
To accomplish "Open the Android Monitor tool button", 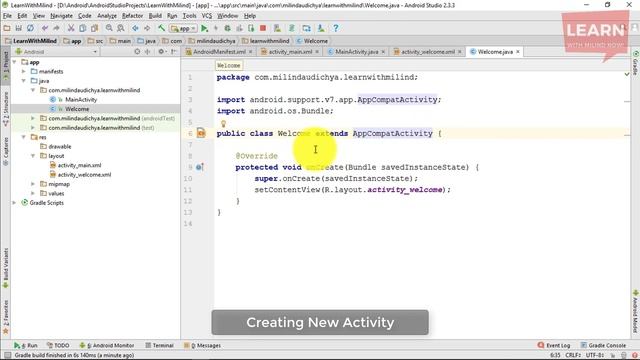I will (107, 345).
